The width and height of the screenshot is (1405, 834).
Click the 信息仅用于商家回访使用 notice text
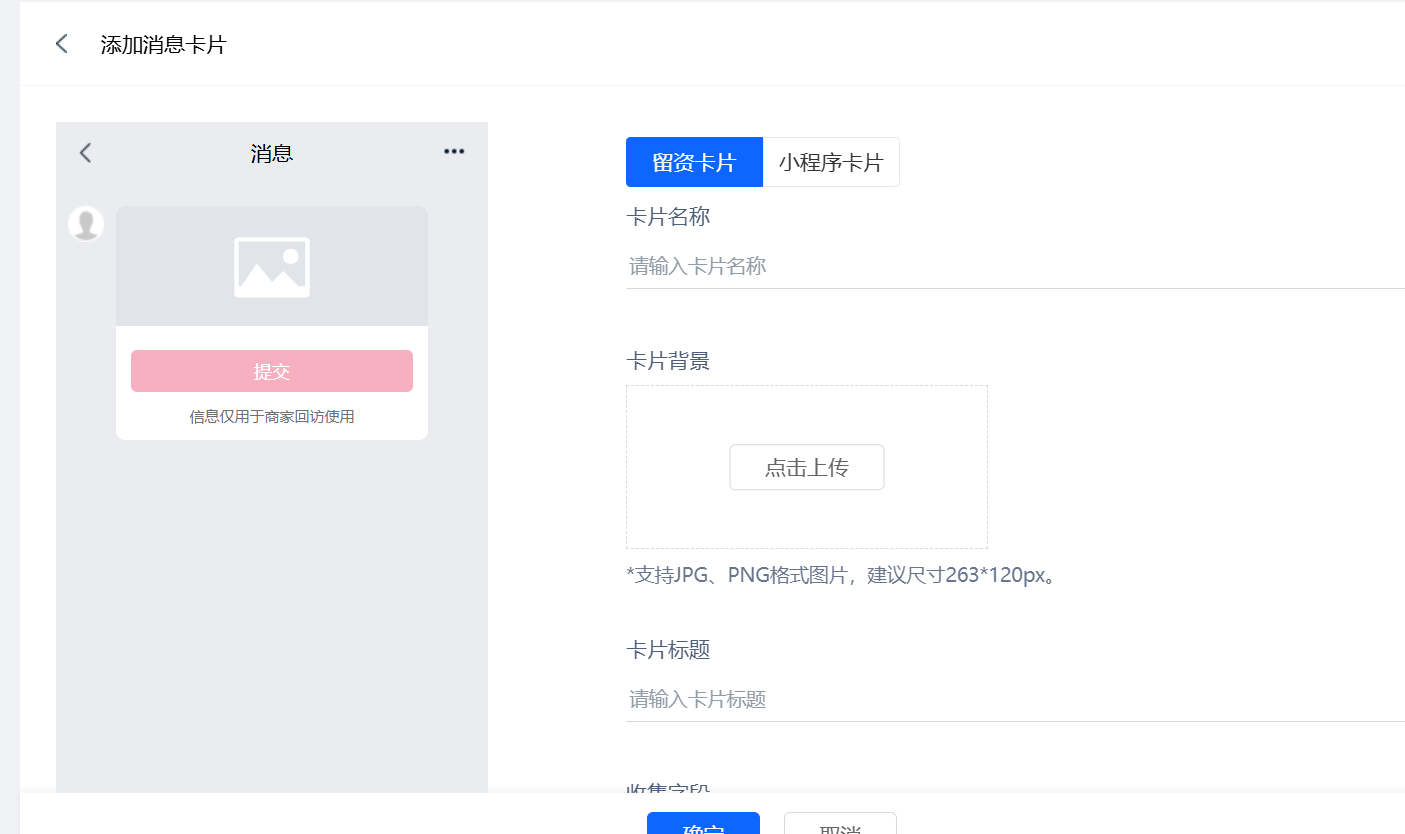[x=271, y=417]
